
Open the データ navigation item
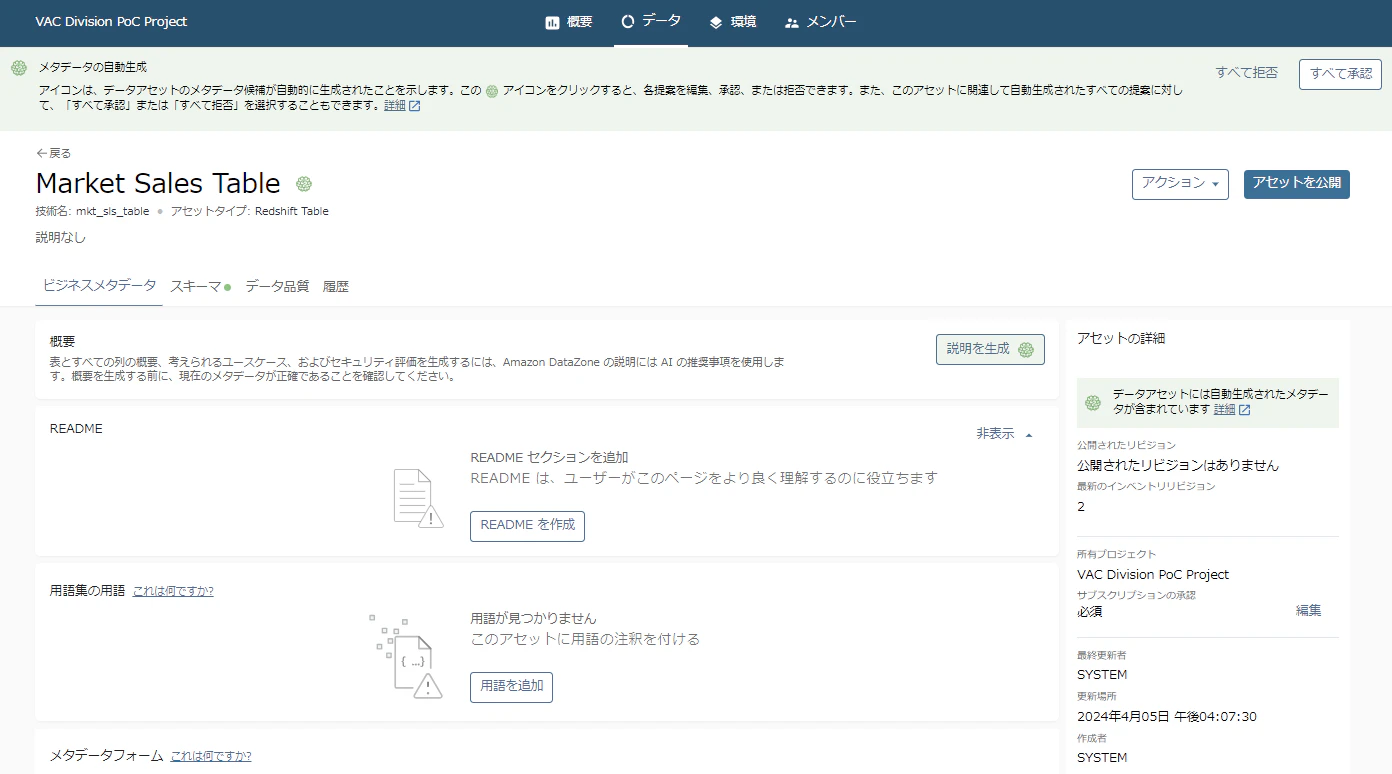click(x=651, y=21)
